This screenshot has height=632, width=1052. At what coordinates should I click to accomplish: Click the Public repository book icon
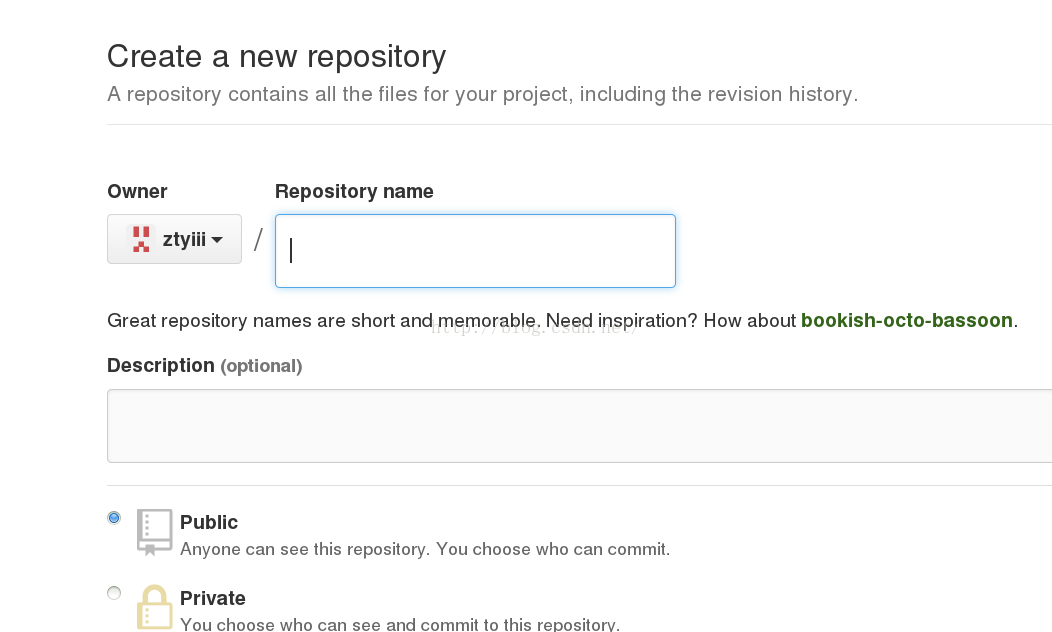[154, 531]
